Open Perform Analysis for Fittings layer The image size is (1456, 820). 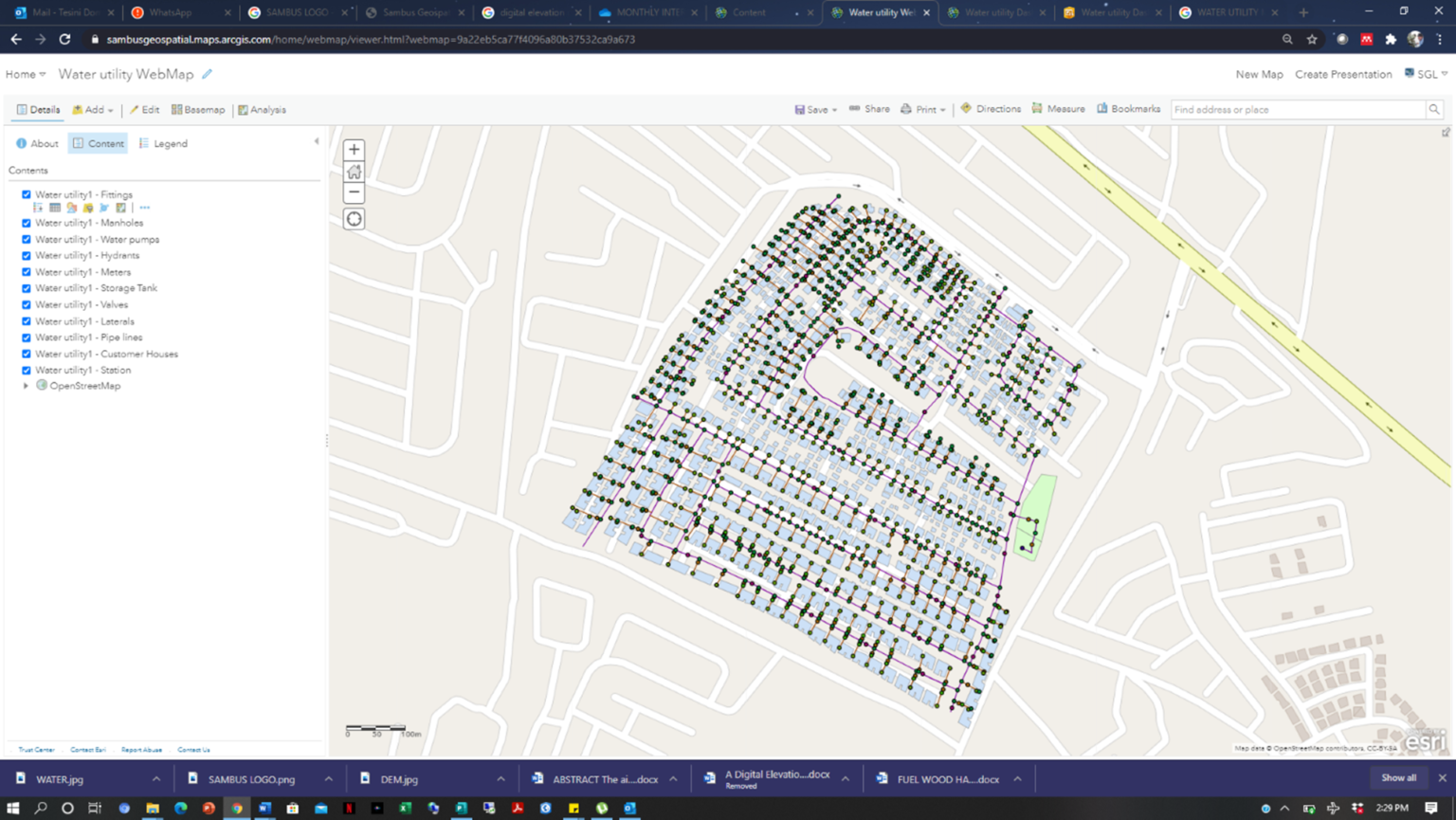(x=104, y=208)
